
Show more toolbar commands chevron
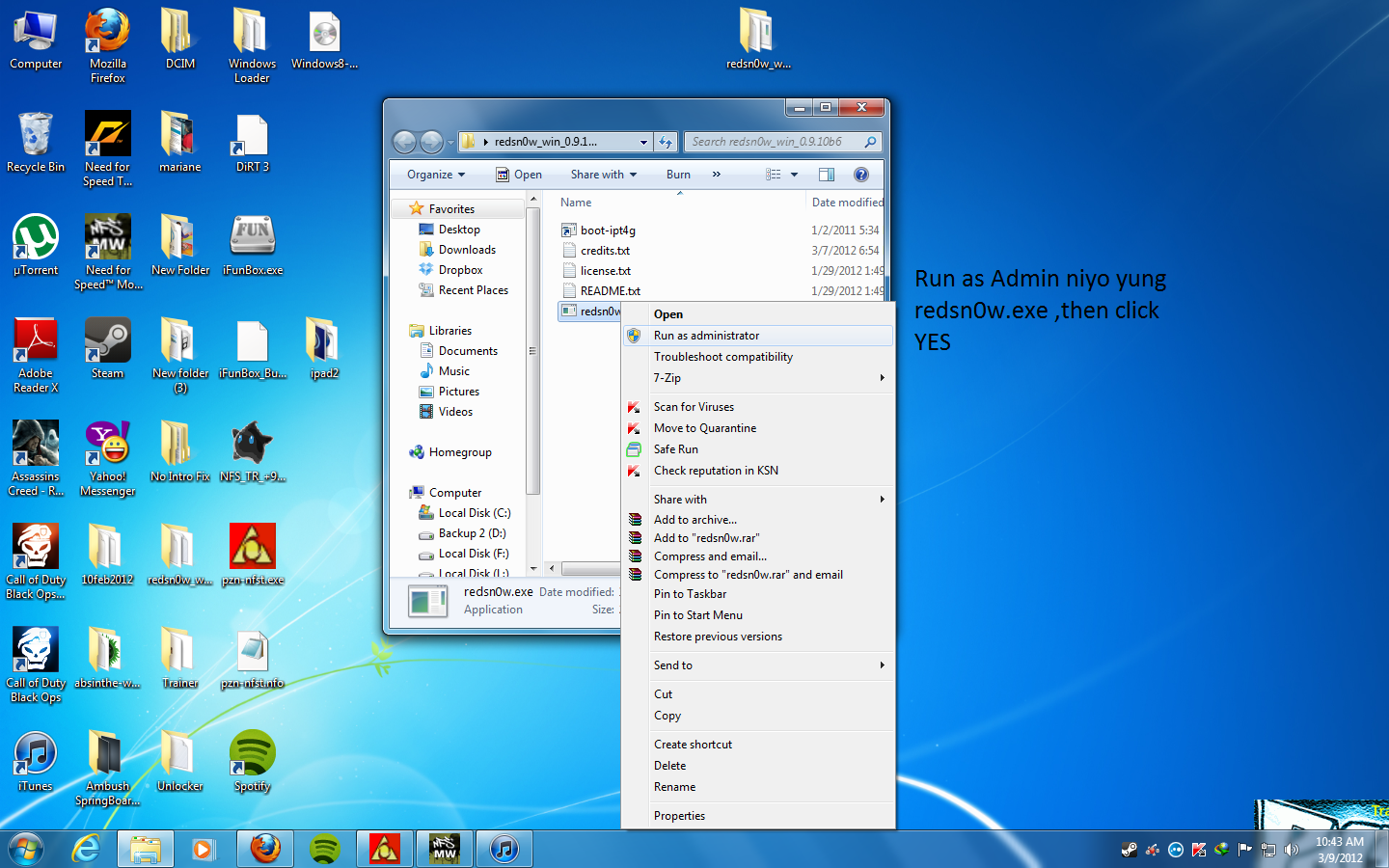[716, 175]
